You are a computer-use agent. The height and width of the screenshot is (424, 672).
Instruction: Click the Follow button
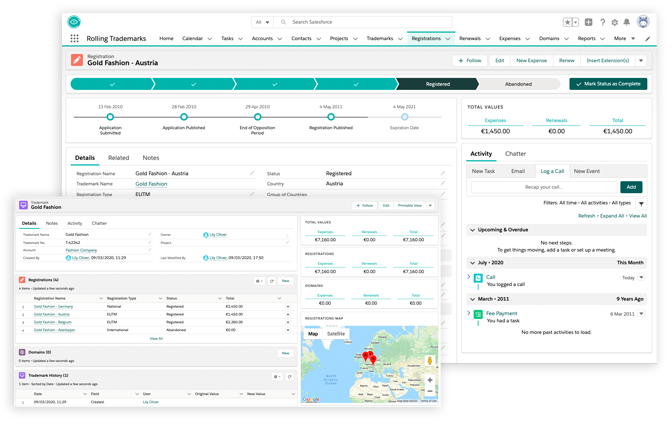470,60
